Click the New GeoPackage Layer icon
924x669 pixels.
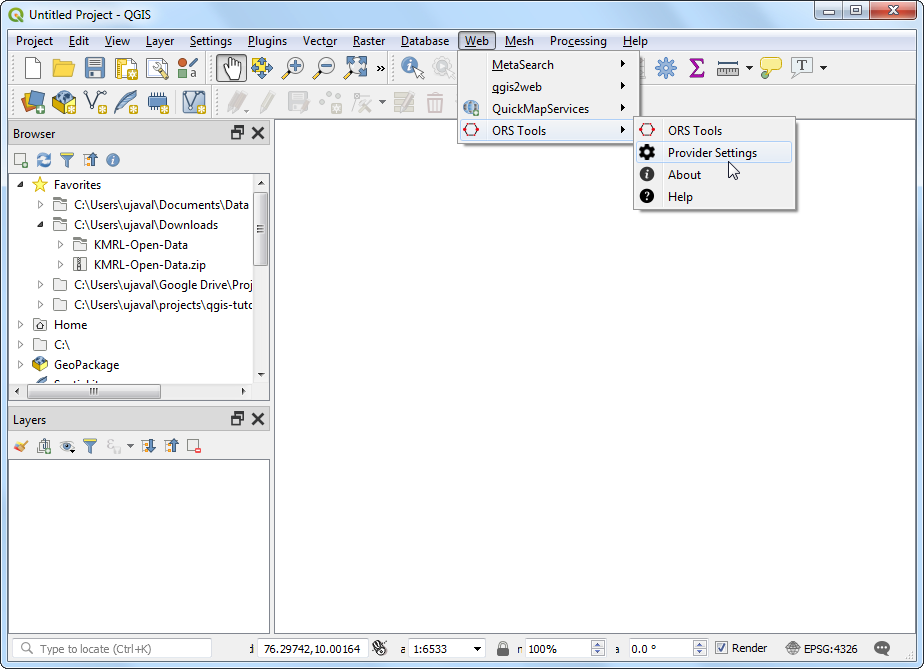(x=64, y=102)
